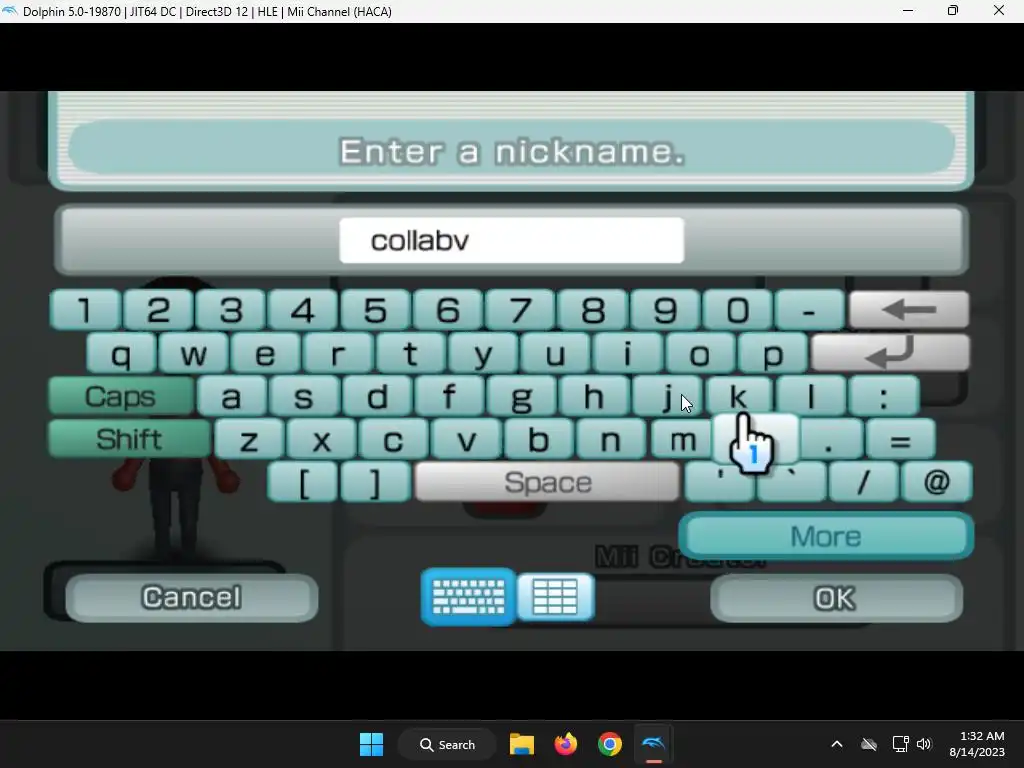1024x768 pixels.
Task: Select the g key
Action: pyautogui.click(x=522, y=396)
